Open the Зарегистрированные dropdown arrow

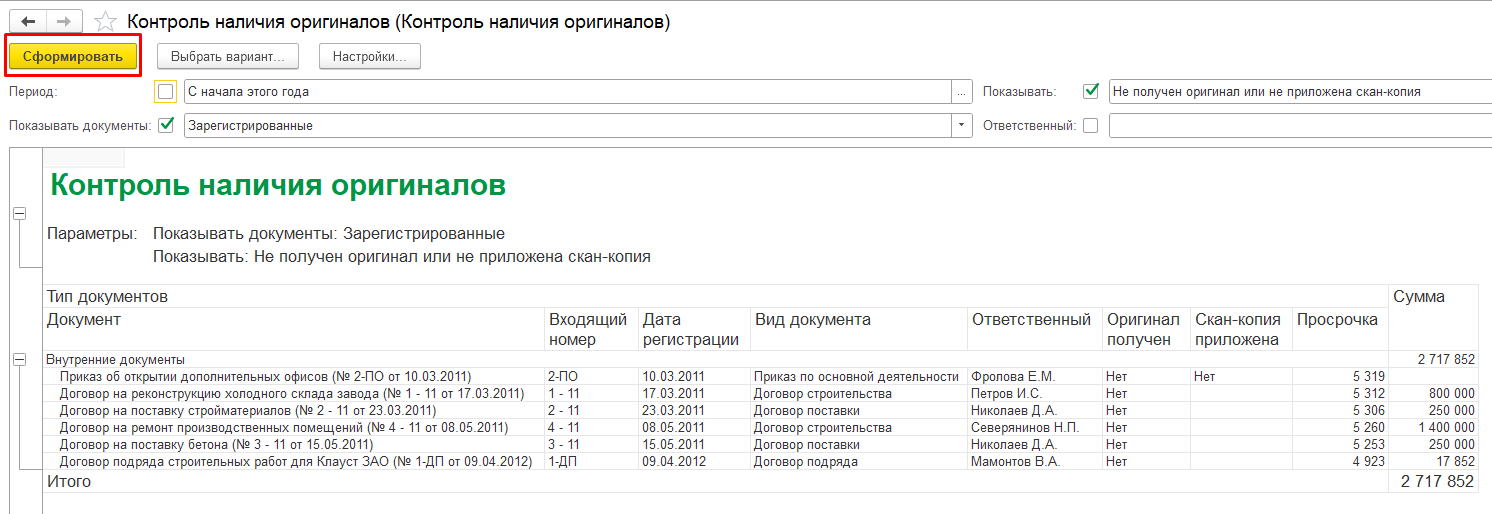(x=962, y=126)
